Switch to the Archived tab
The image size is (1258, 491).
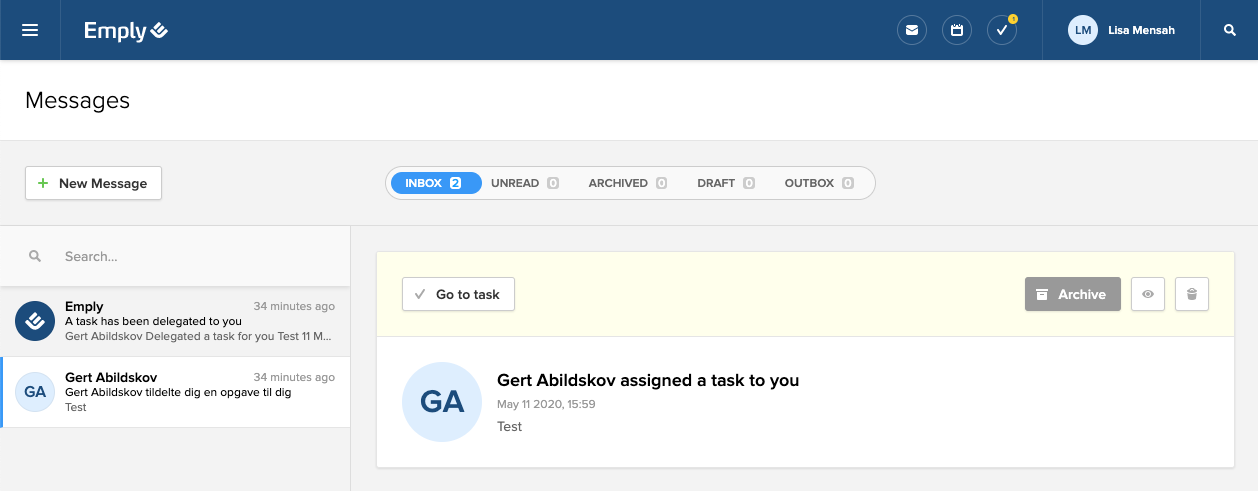coord(627,183)
